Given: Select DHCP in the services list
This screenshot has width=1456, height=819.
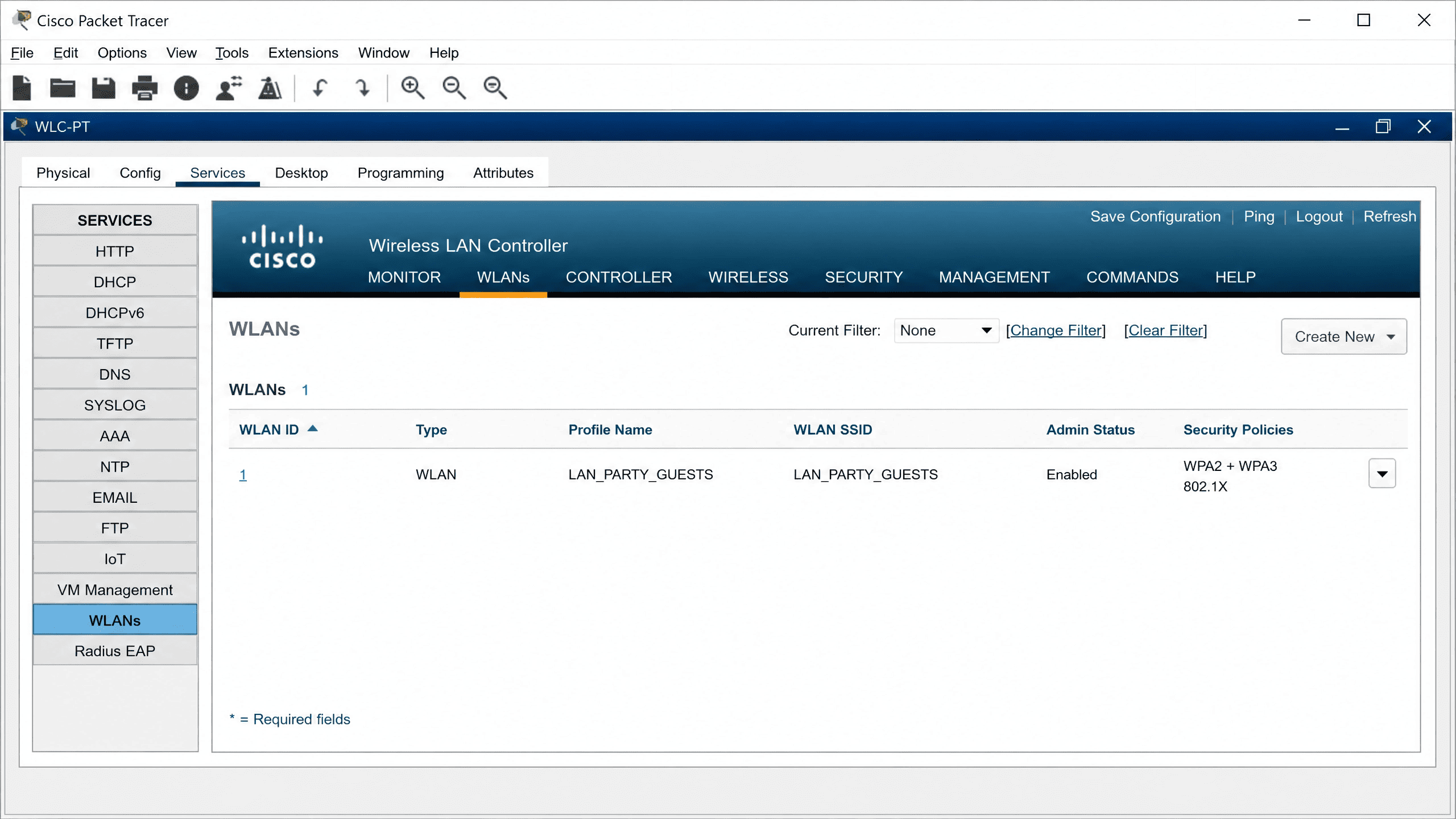Looking at the screenshot, I should [115, 282].
